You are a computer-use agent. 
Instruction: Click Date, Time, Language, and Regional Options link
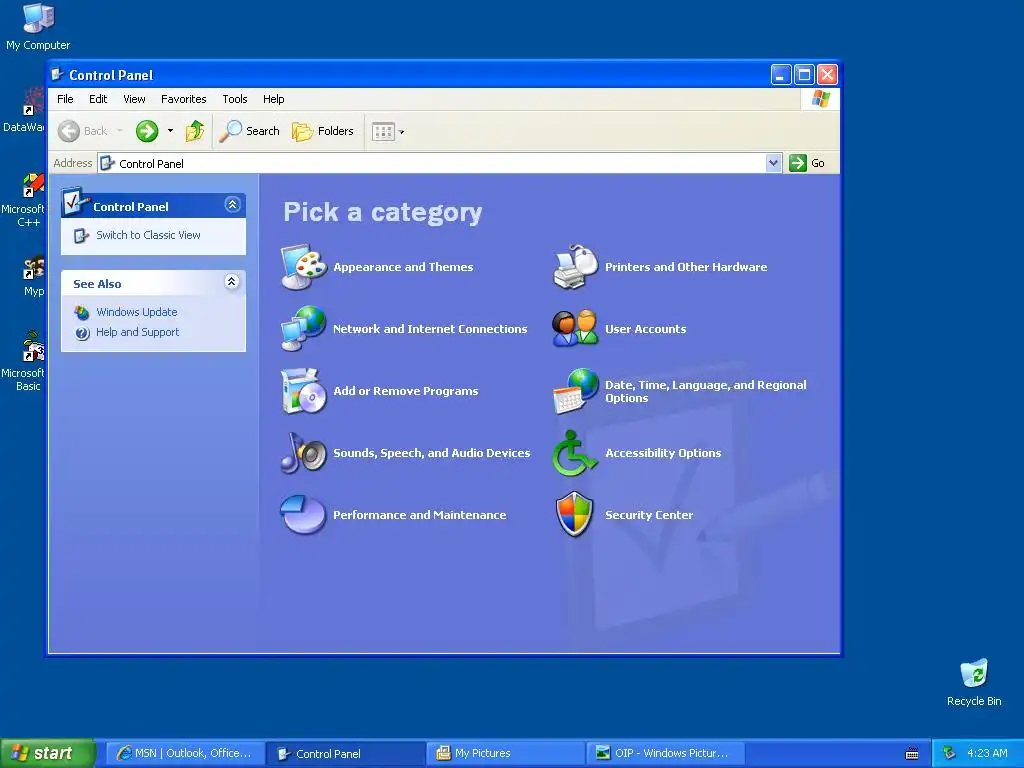pyautogui.click(x=705, y=391)
